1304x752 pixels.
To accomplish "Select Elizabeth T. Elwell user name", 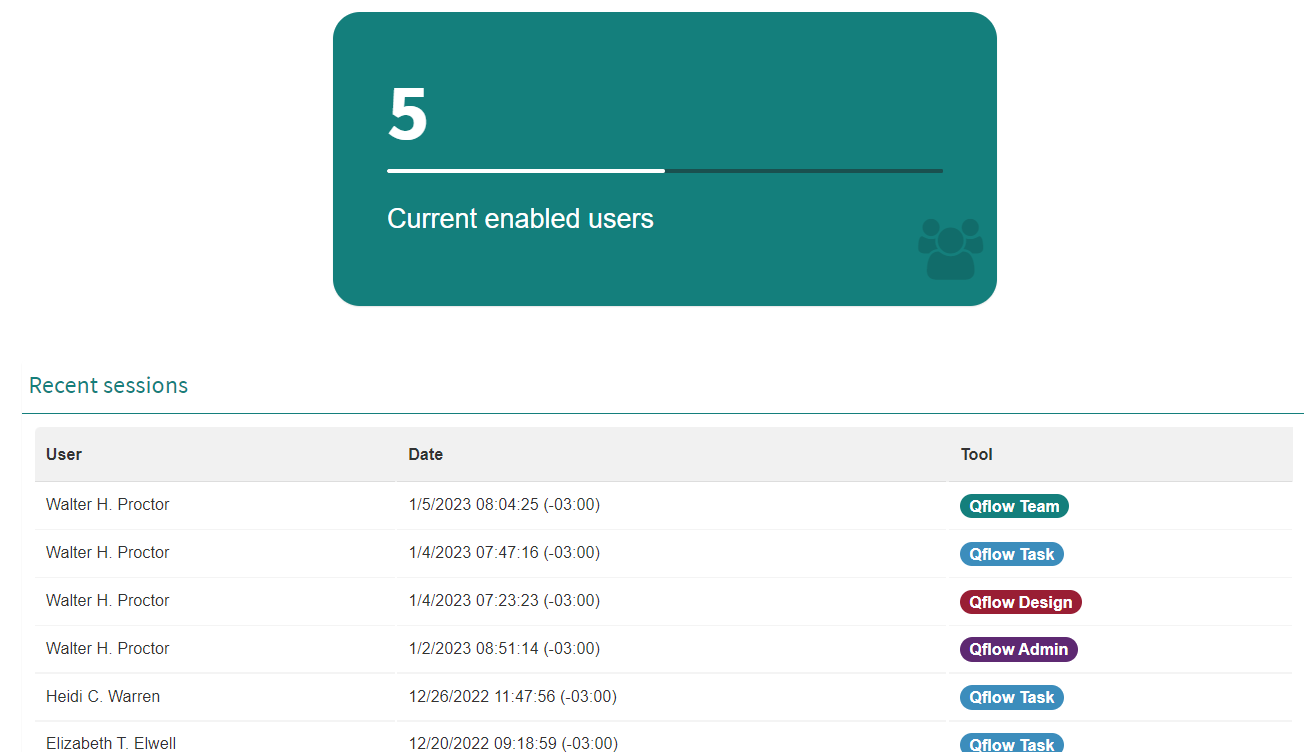I will click(111, 743).
